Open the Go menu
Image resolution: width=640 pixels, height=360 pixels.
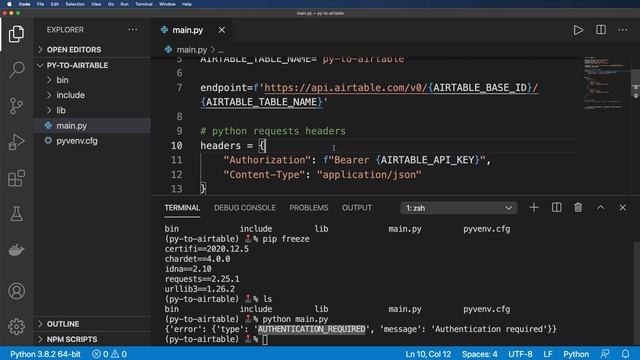[x=111, y=4]
